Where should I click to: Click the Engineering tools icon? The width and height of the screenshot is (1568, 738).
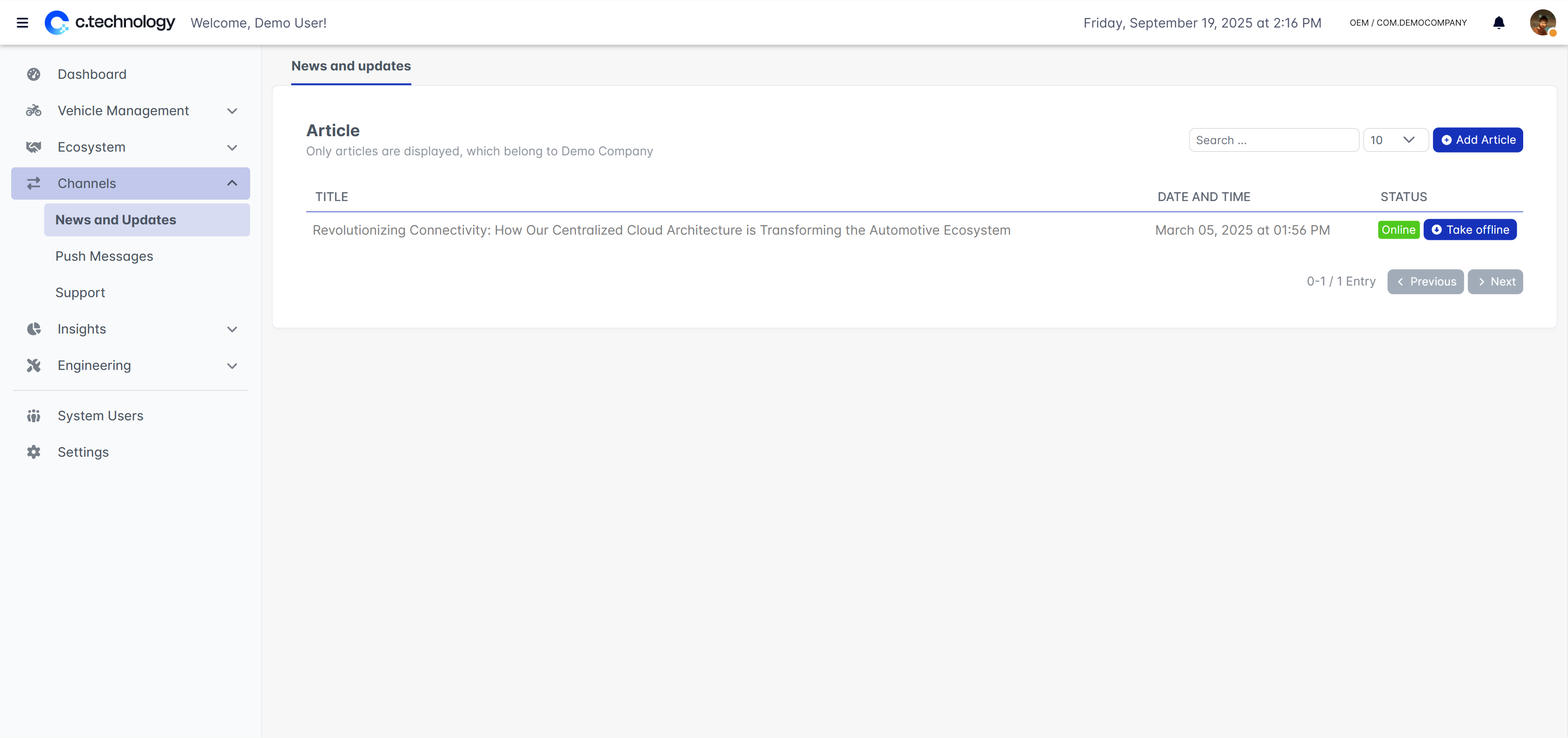34,366
